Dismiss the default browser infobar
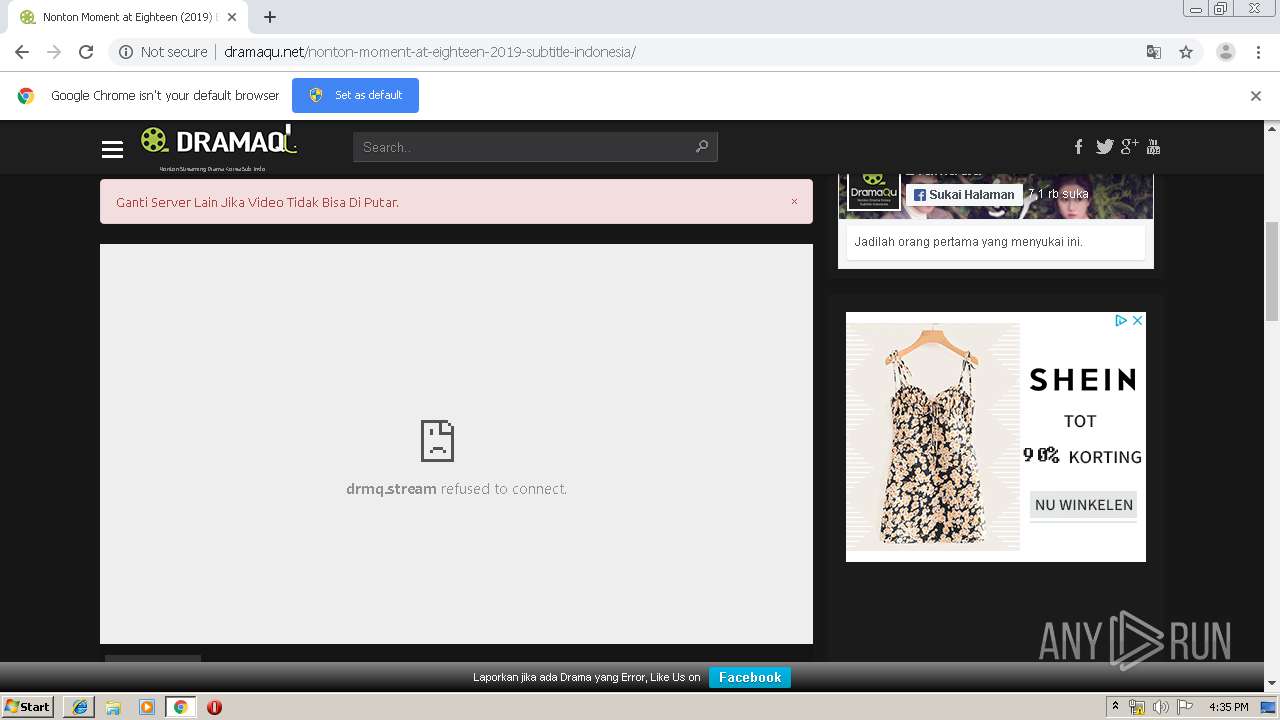 (x=1256, y=96)
